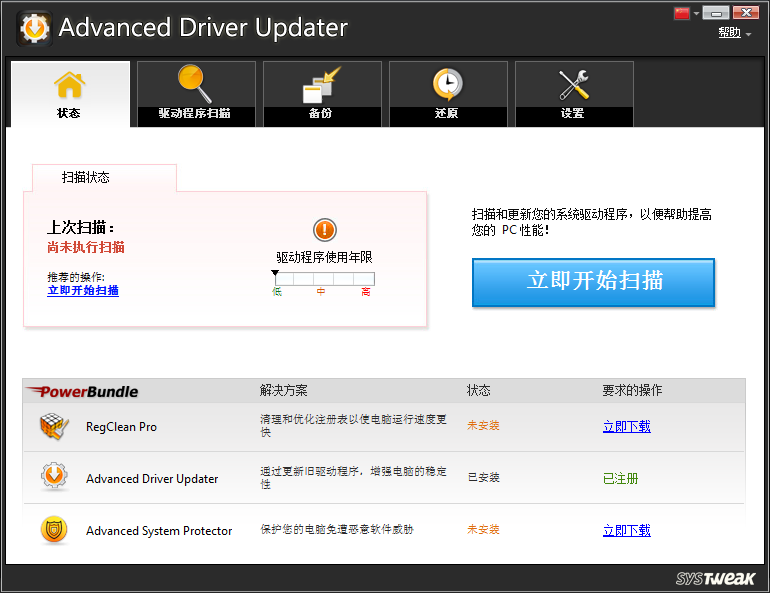The height and width of the screenshot is (593, 770).
Task: Switch to the 状态 tab label
Action: click(69, 113)
